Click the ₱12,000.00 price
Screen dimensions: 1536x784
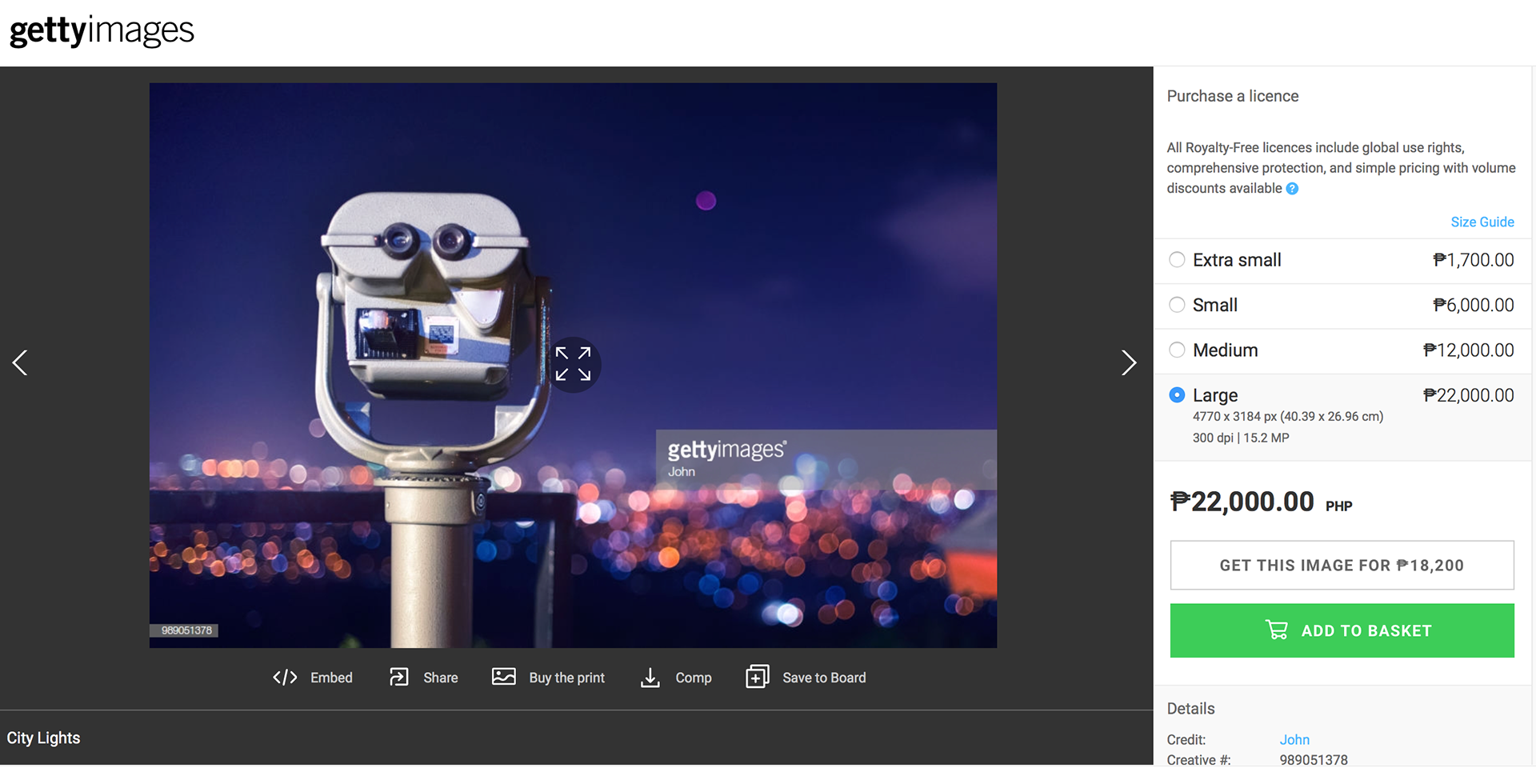tap(1468, 350)
